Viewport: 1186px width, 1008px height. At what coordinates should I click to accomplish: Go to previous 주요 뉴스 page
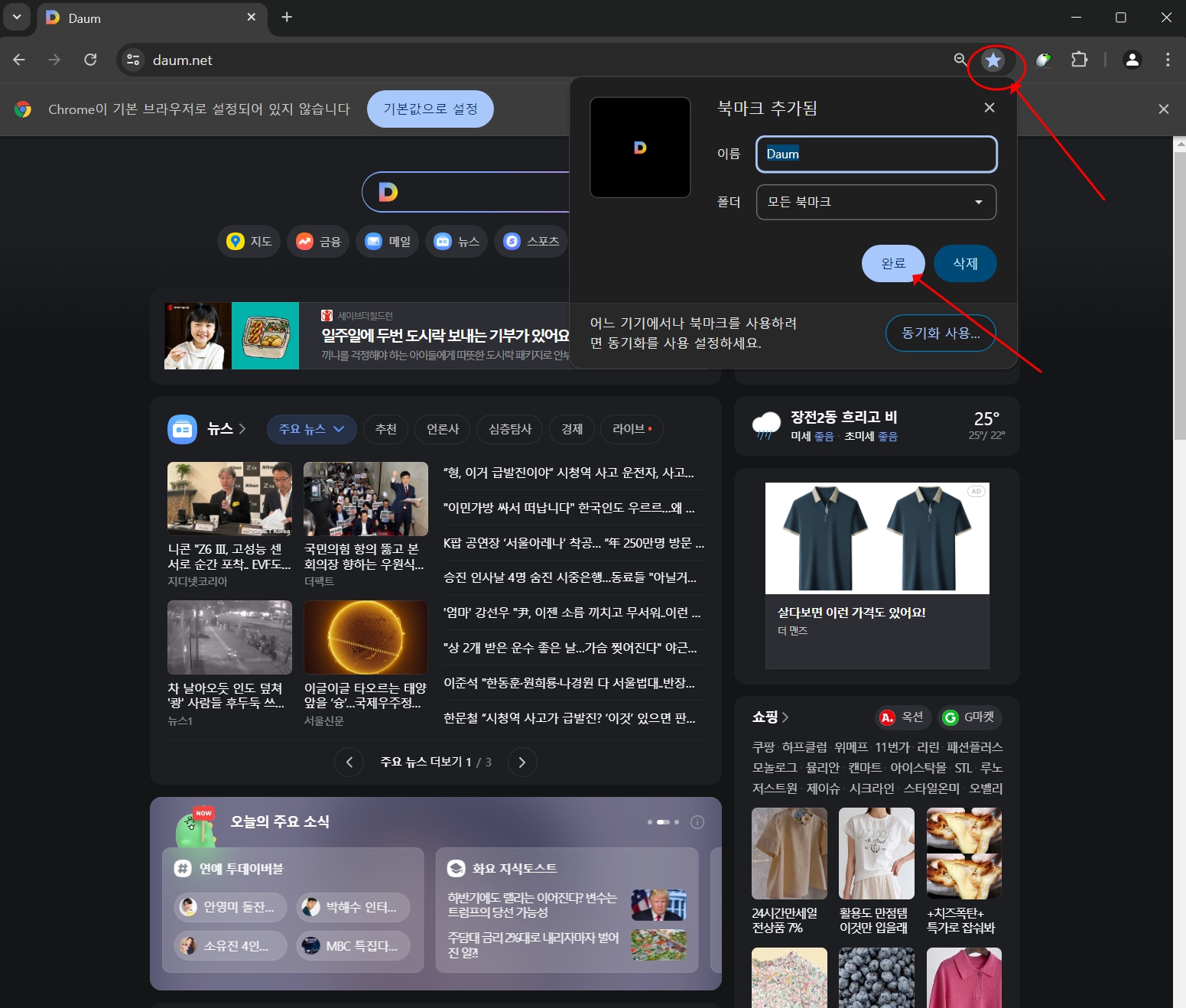[x=349, y=762]
